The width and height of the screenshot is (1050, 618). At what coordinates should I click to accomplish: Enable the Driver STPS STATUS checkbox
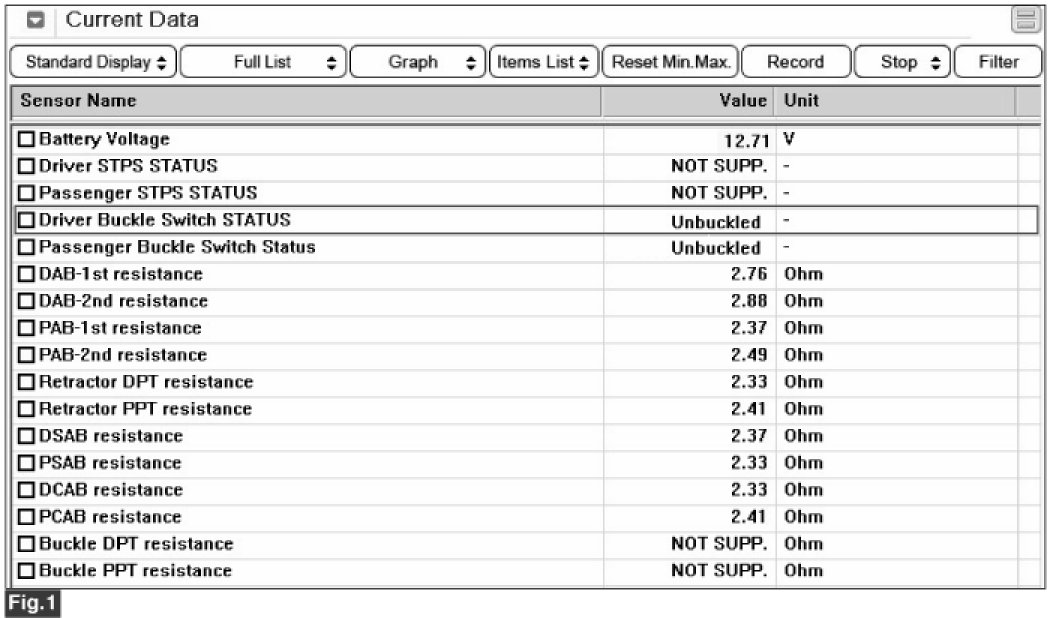click(27, 166)
